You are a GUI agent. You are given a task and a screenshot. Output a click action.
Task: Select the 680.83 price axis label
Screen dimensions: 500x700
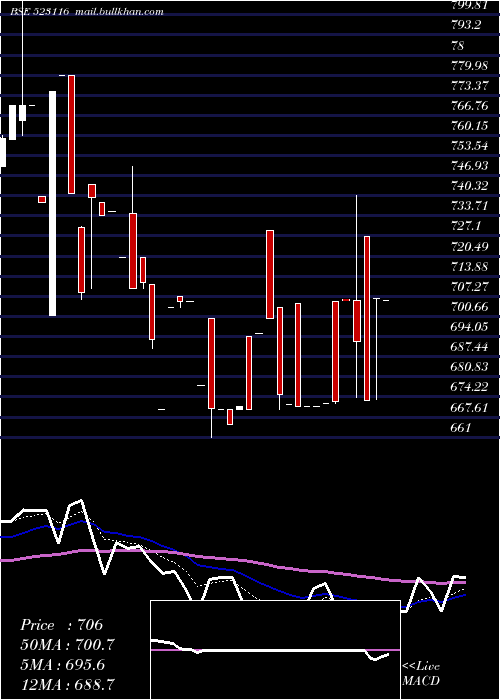coord(469,367)
